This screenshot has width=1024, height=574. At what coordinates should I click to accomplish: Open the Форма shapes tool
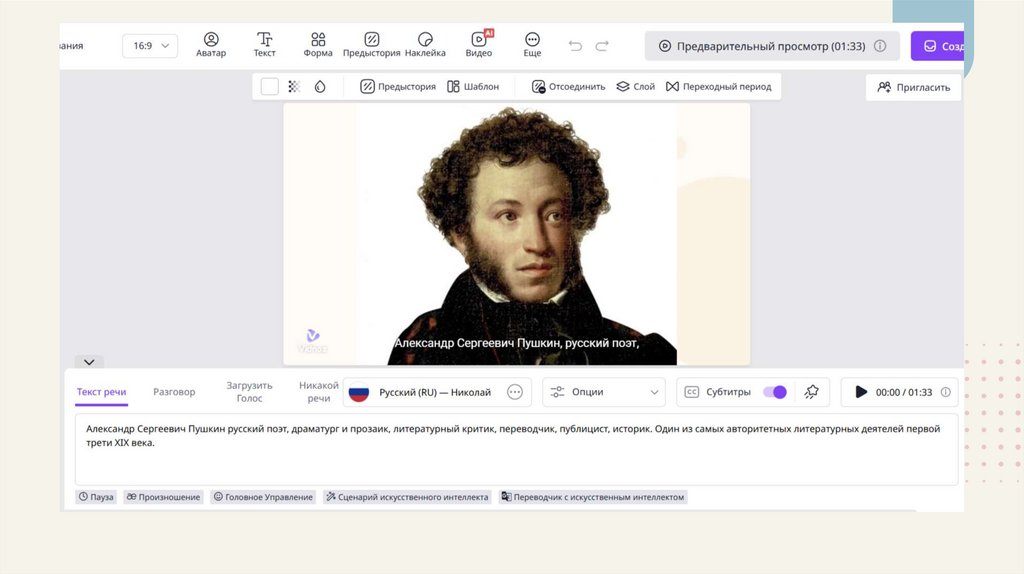point(318,45)
